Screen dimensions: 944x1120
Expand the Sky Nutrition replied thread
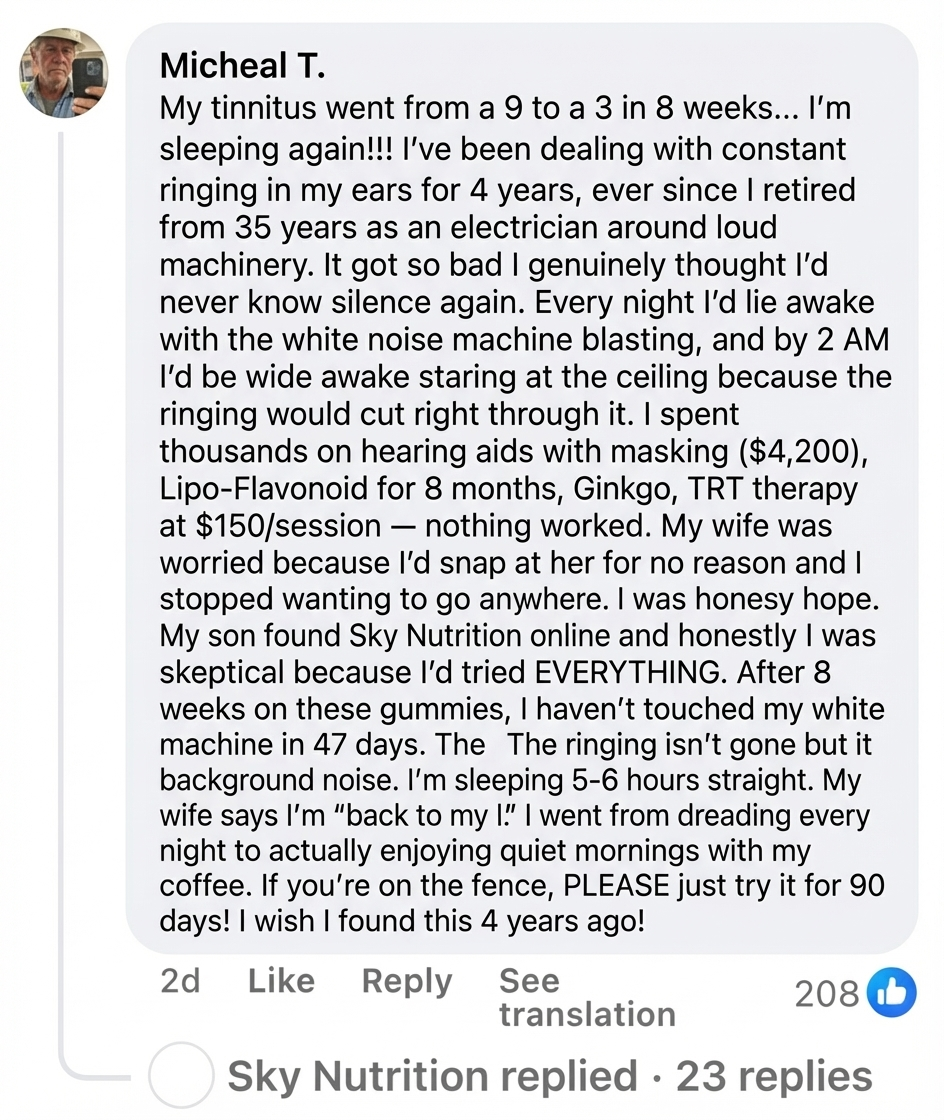(x=432, y=1077)
